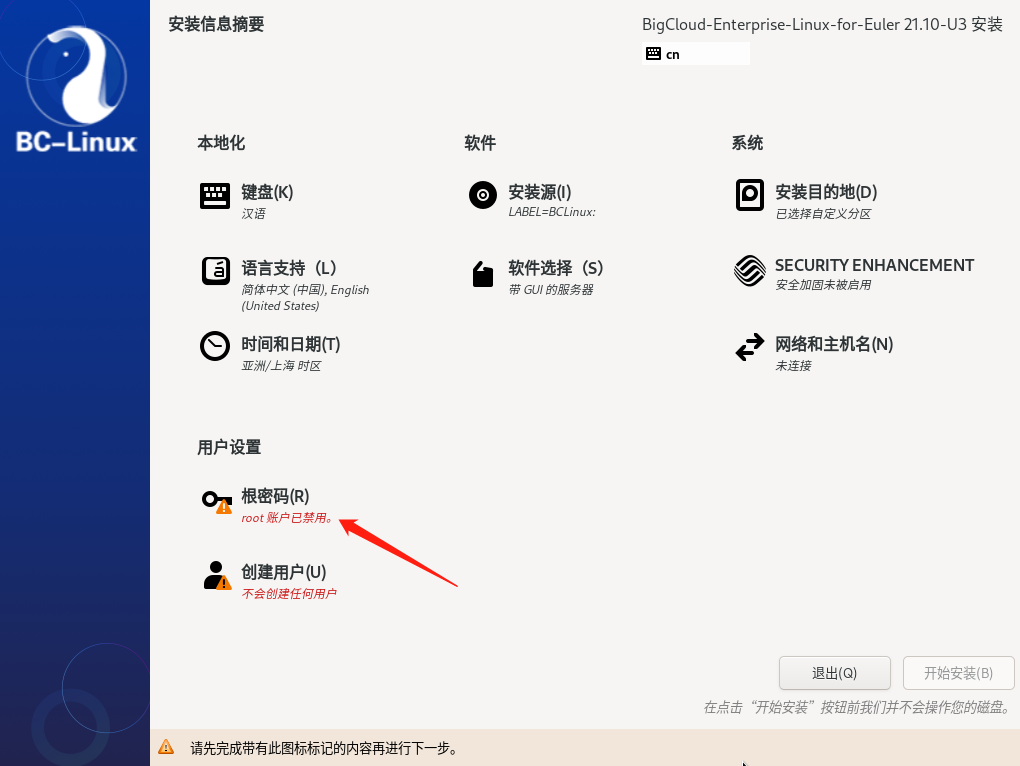Open 时间和日期(T) settings
This screenshot has height=766, width=1020.
coord(291,344)
